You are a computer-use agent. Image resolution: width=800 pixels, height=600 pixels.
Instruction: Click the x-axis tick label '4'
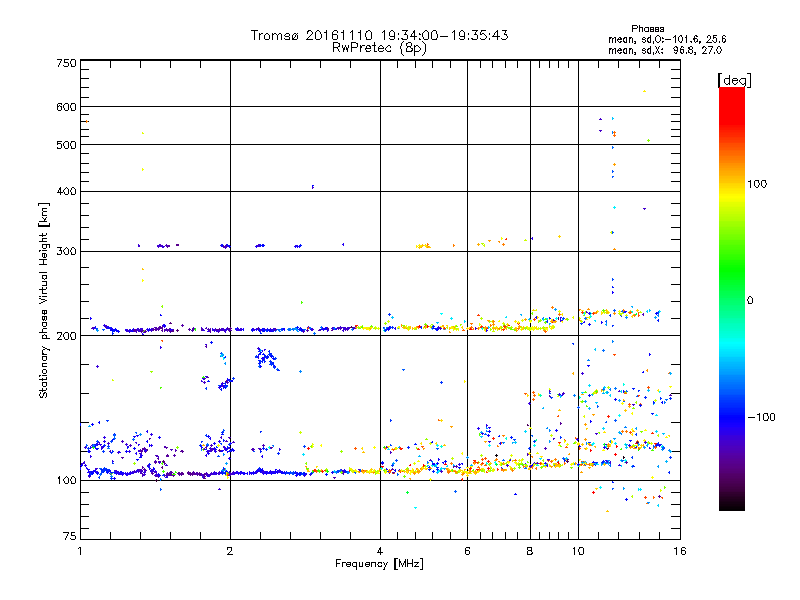tap(380, 551)
